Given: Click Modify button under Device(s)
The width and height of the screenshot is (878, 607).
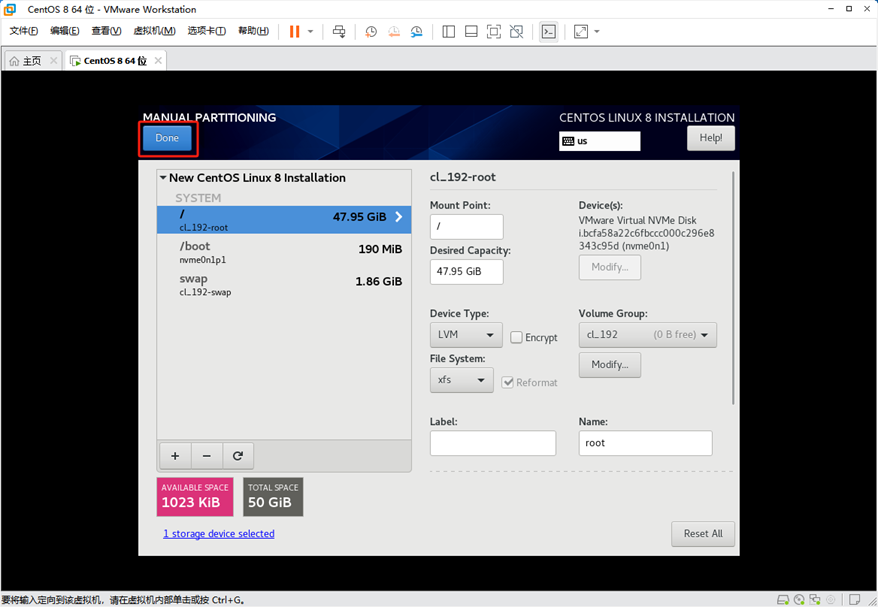Looking at the screenshot, I should point(610,267).
